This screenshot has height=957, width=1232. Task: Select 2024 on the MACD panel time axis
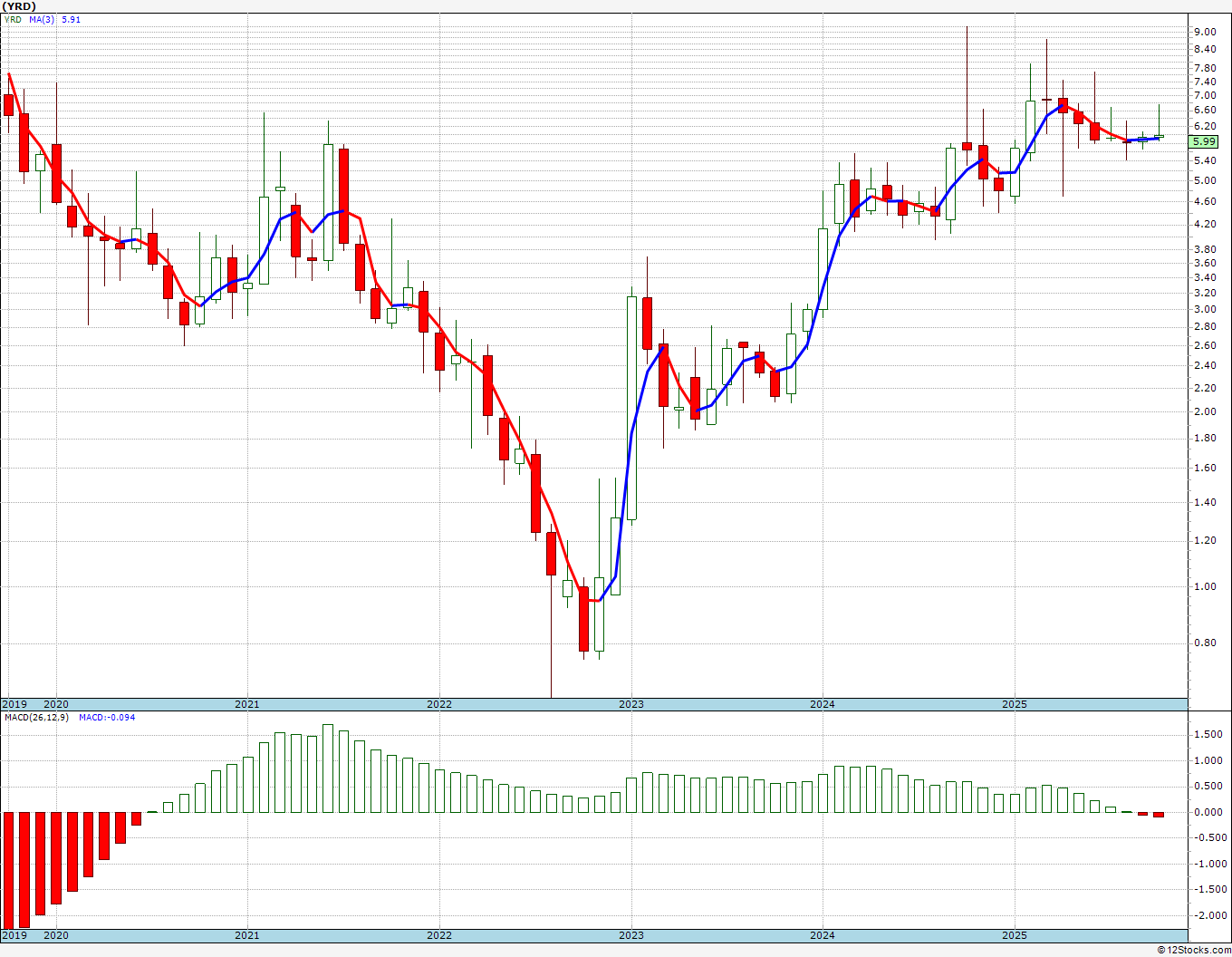823,935
